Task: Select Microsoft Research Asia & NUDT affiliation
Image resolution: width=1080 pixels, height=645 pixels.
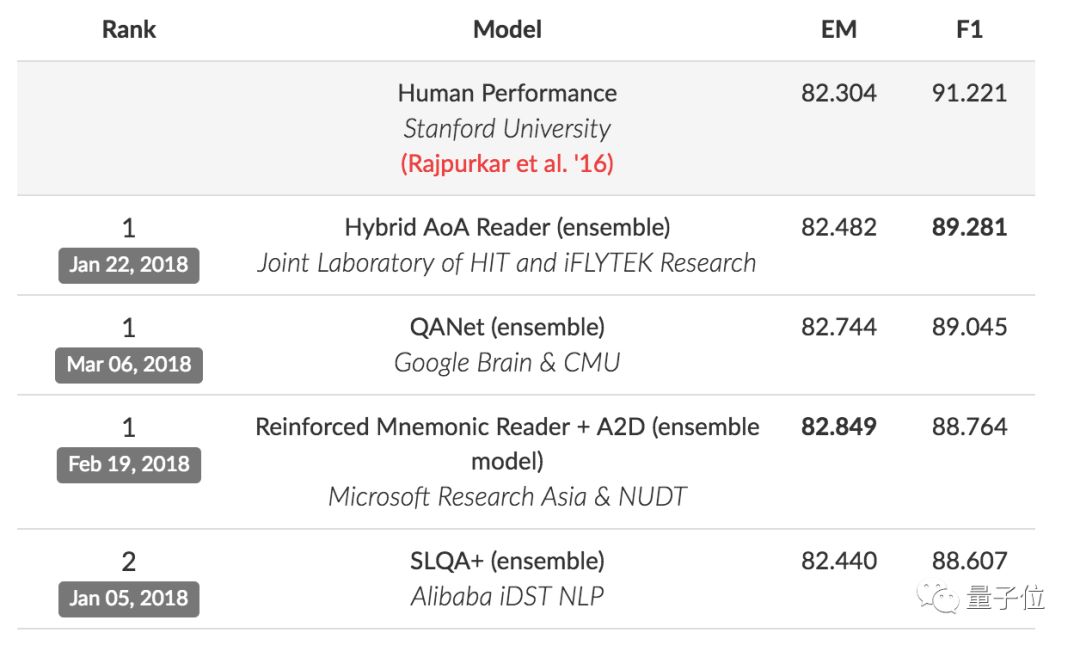Action: pos(507,496)
